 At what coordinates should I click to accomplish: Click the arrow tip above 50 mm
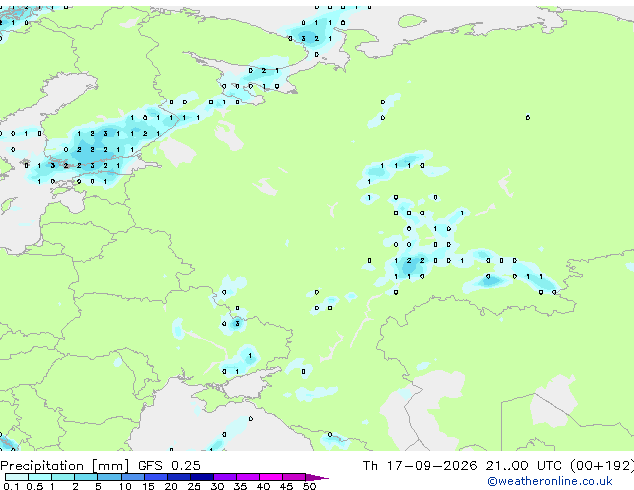pyautogui.click(x=317, y=477)
